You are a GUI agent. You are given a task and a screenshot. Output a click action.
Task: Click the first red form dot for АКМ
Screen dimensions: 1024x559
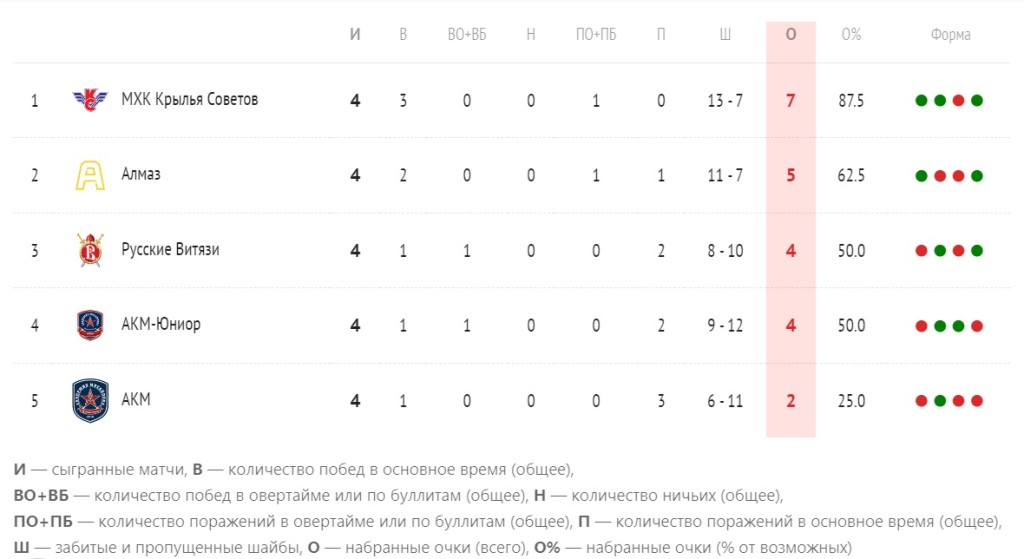pyautogui.click(x=921, y=401)
